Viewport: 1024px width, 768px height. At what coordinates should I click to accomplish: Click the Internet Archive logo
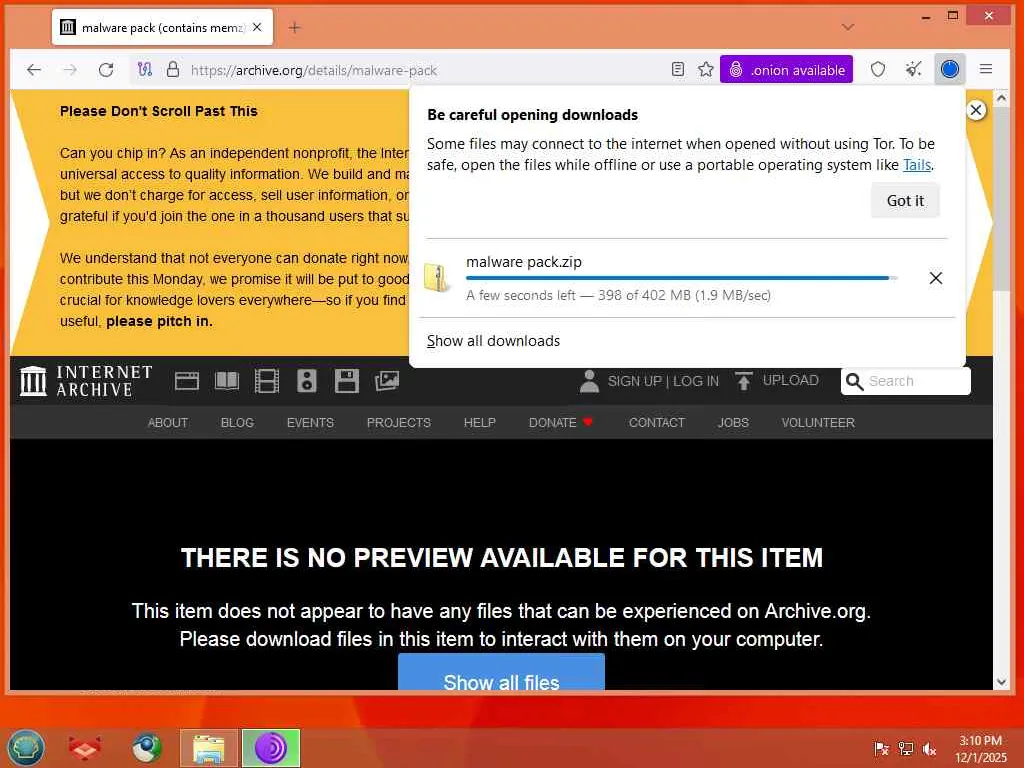[86, 381]
